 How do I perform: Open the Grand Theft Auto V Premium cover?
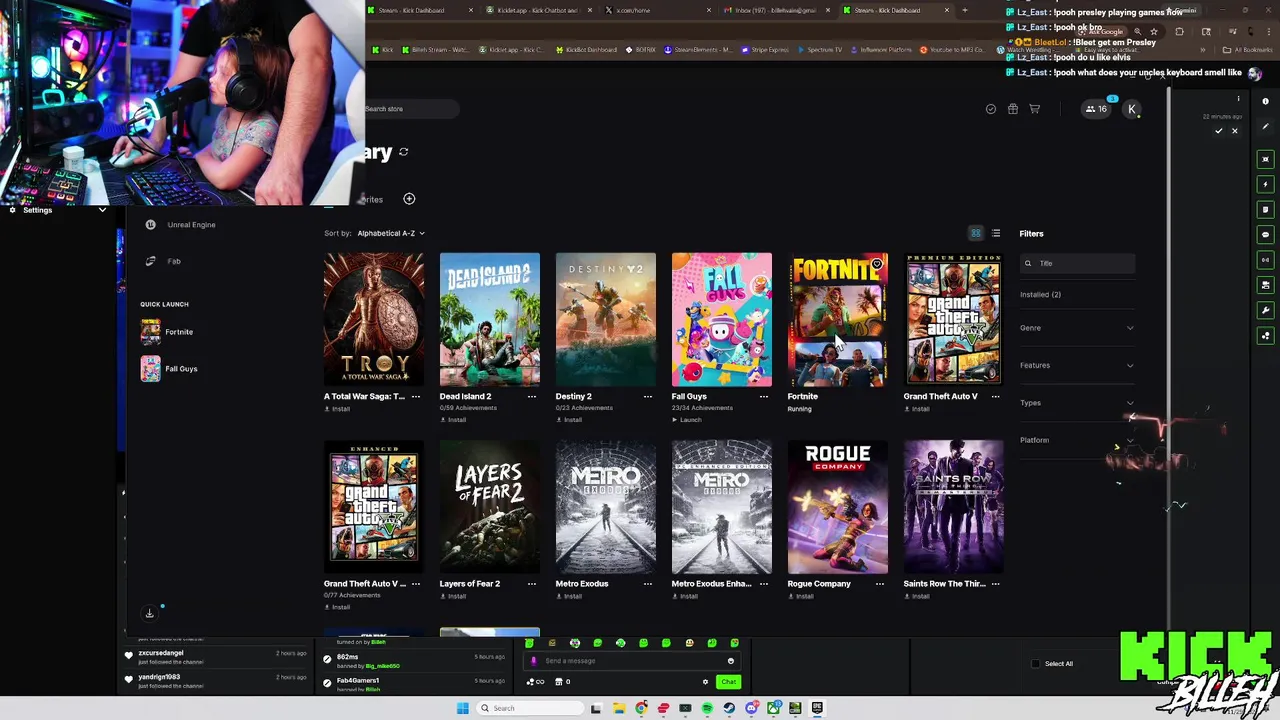[954, 319]
